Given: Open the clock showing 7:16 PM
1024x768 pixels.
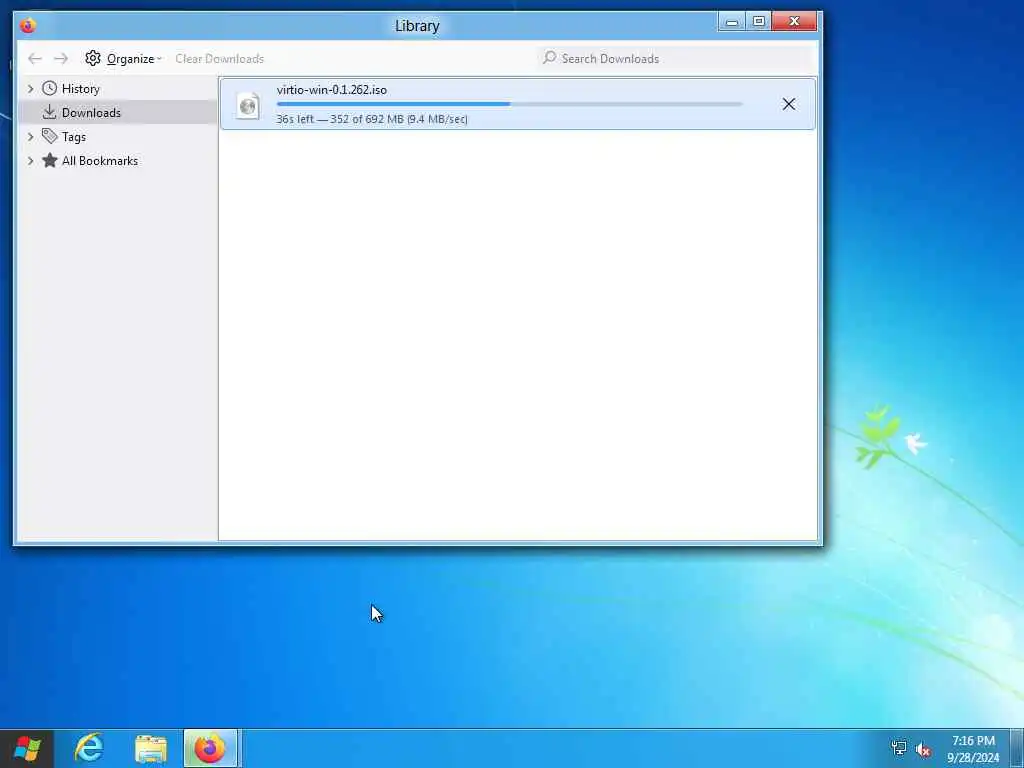Looking at the screenshot, I should [x=973, y=749].
